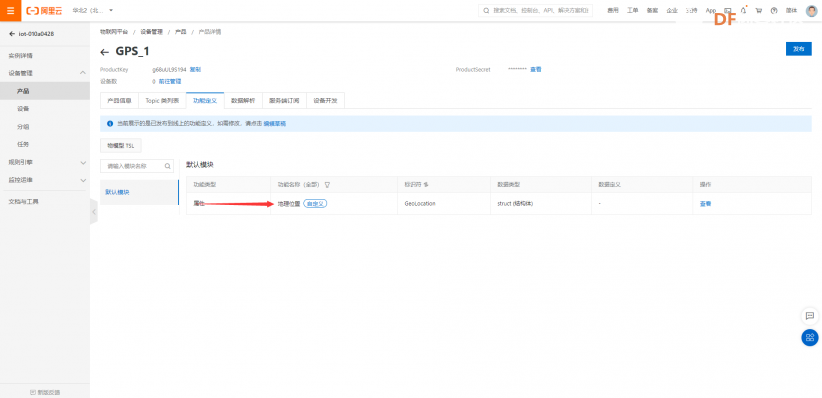The width and height of the screenshot is (822, 398).
Task: Open the 功能名称 filter funnel icon
Action: pos(327,185)
